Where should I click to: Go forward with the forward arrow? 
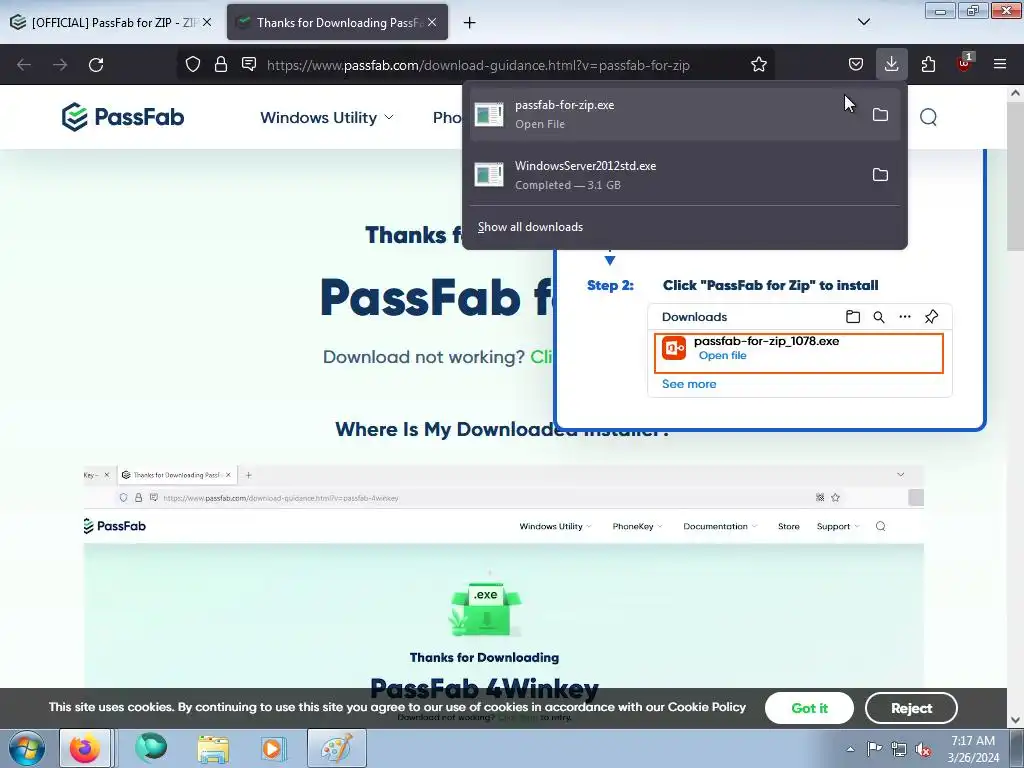(60, 65)
